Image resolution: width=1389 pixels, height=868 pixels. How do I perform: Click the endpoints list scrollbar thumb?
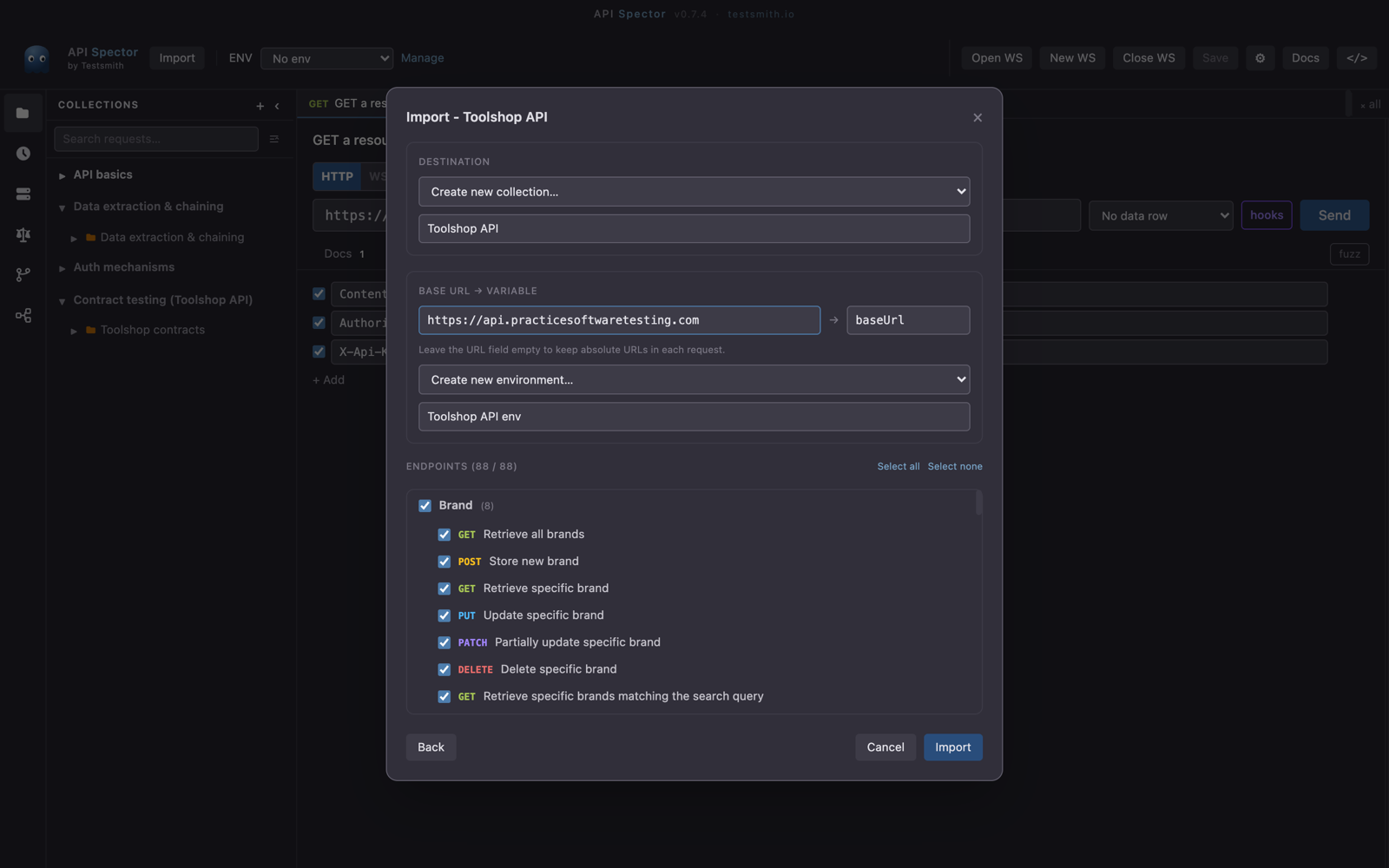(978, 503)
